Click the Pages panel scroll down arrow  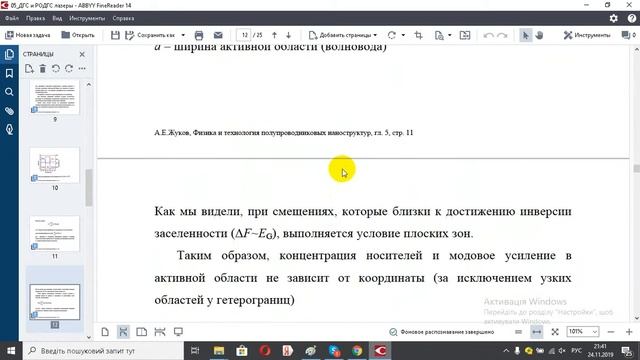pos(89,337)
